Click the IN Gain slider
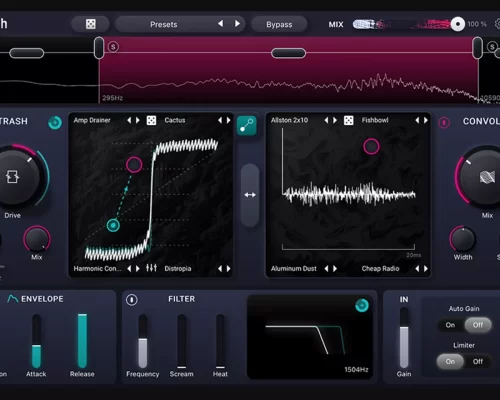This screenshot has height=400, width=500. point(404,337)
